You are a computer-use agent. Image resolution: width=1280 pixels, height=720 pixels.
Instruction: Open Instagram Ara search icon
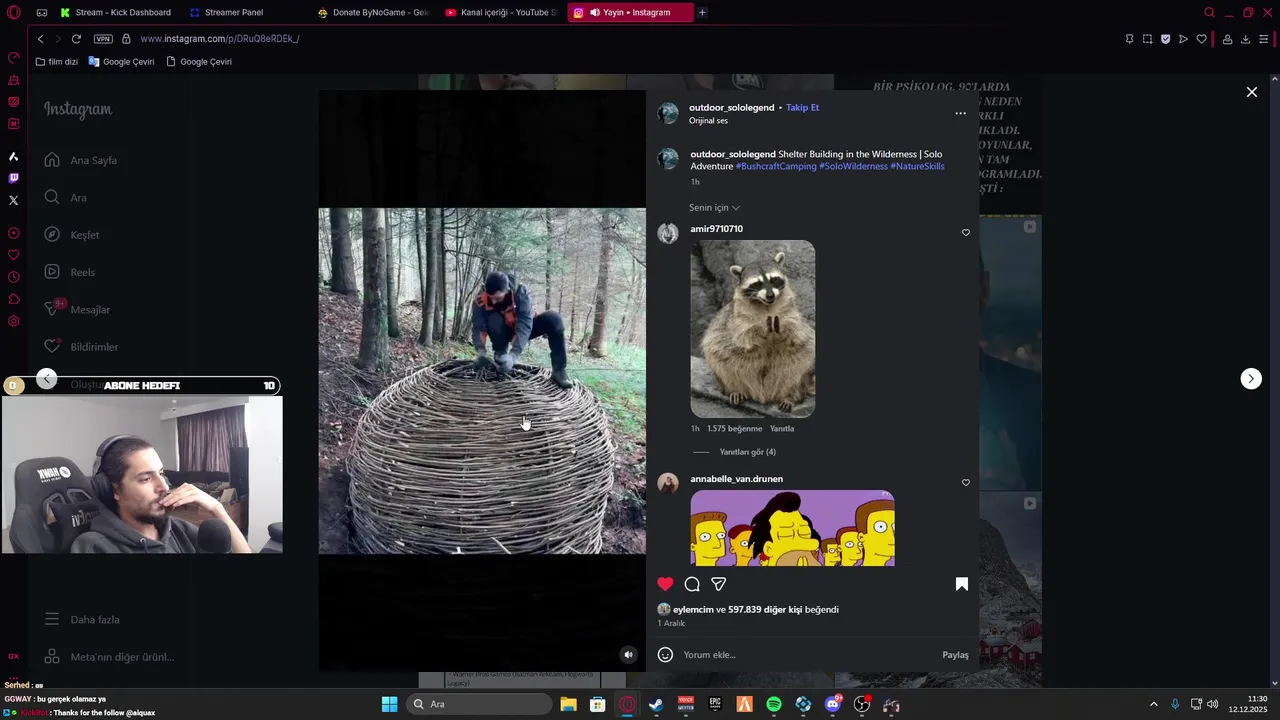tap(52, 197)
